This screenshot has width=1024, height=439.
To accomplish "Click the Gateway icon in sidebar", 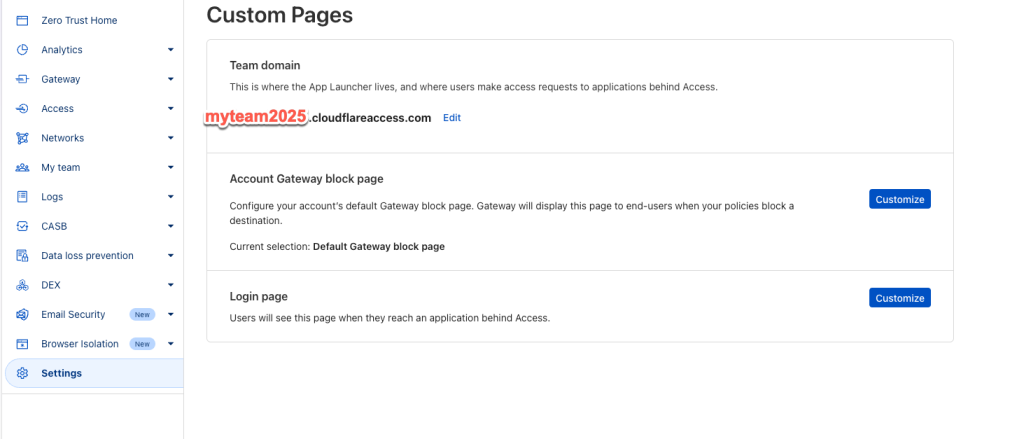I will [22, 79].
